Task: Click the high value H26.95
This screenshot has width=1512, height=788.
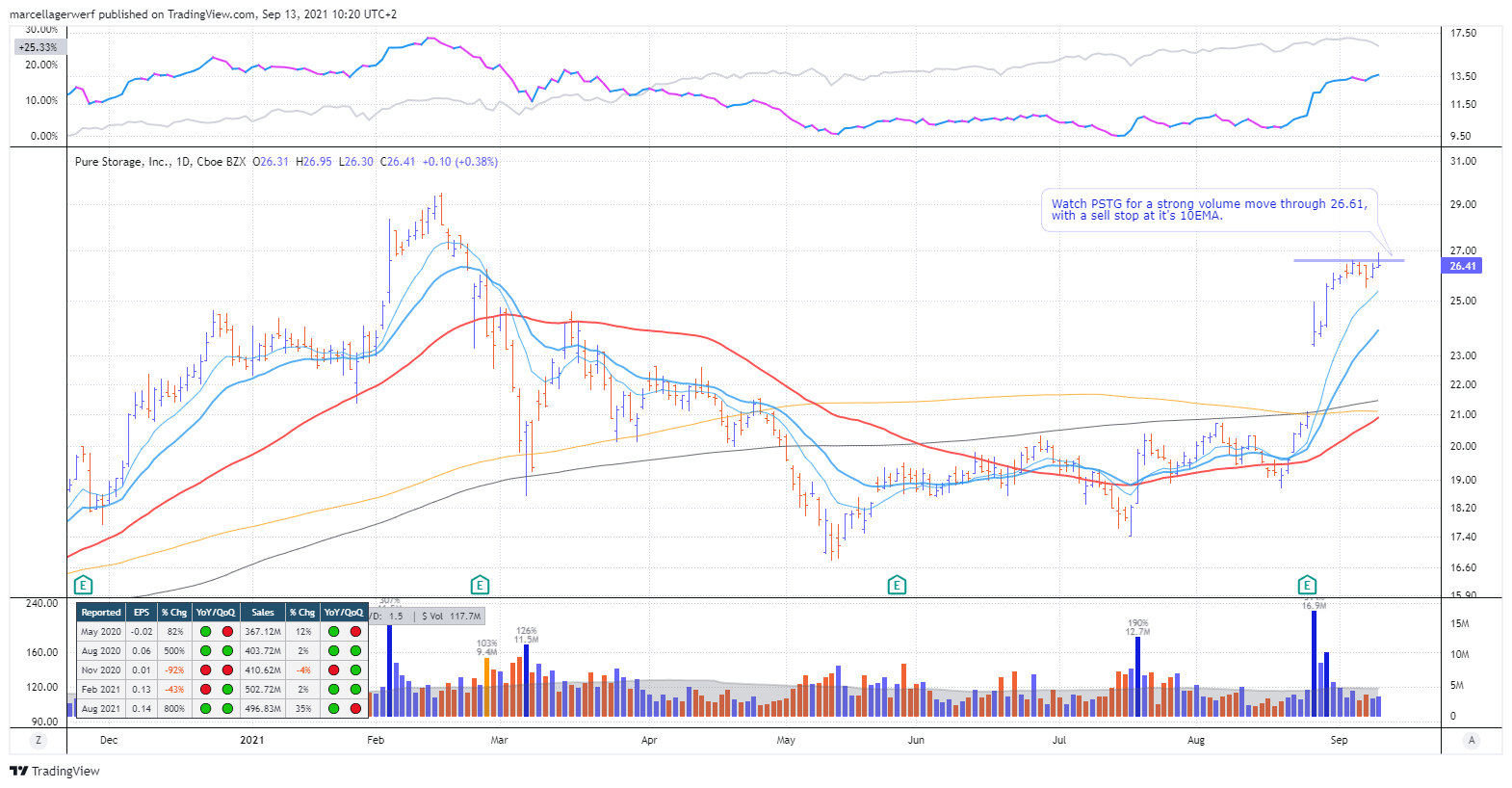Action: (x=314, y=162)
